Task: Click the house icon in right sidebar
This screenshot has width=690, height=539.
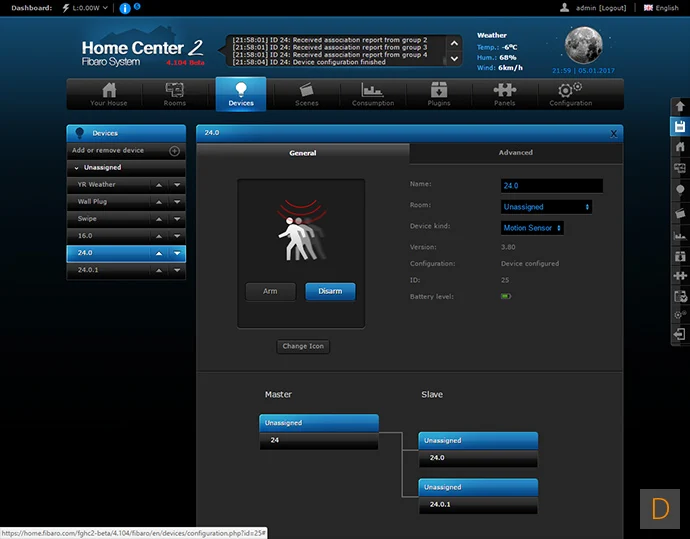Action: coord(680,147)
